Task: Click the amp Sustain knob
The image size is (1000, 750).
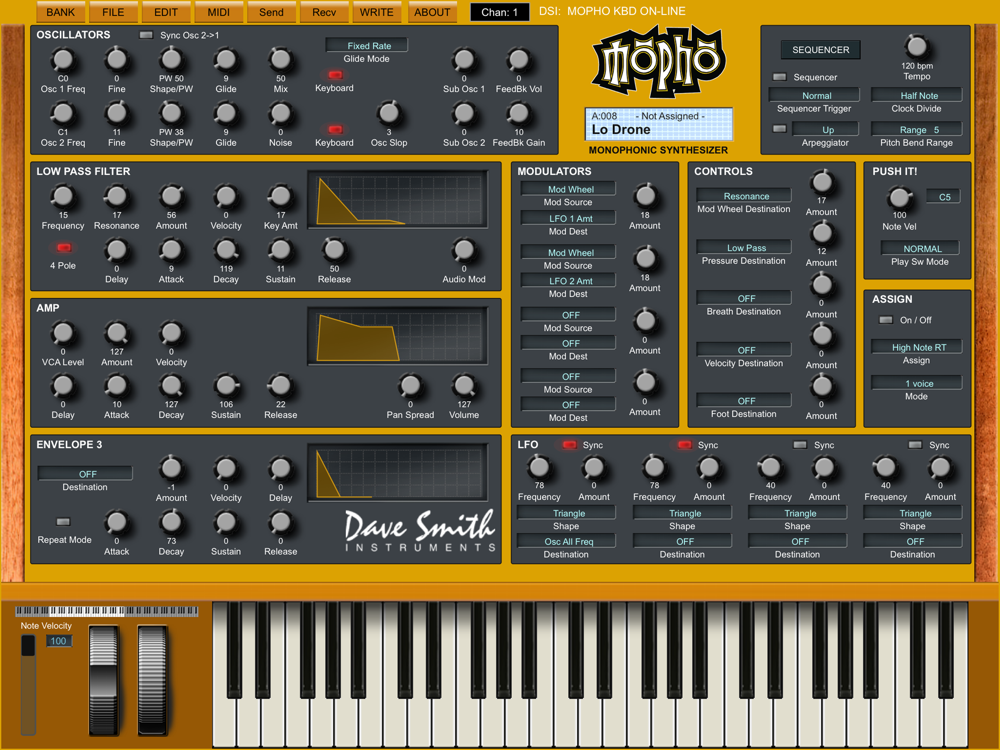Action: point(226,385)
